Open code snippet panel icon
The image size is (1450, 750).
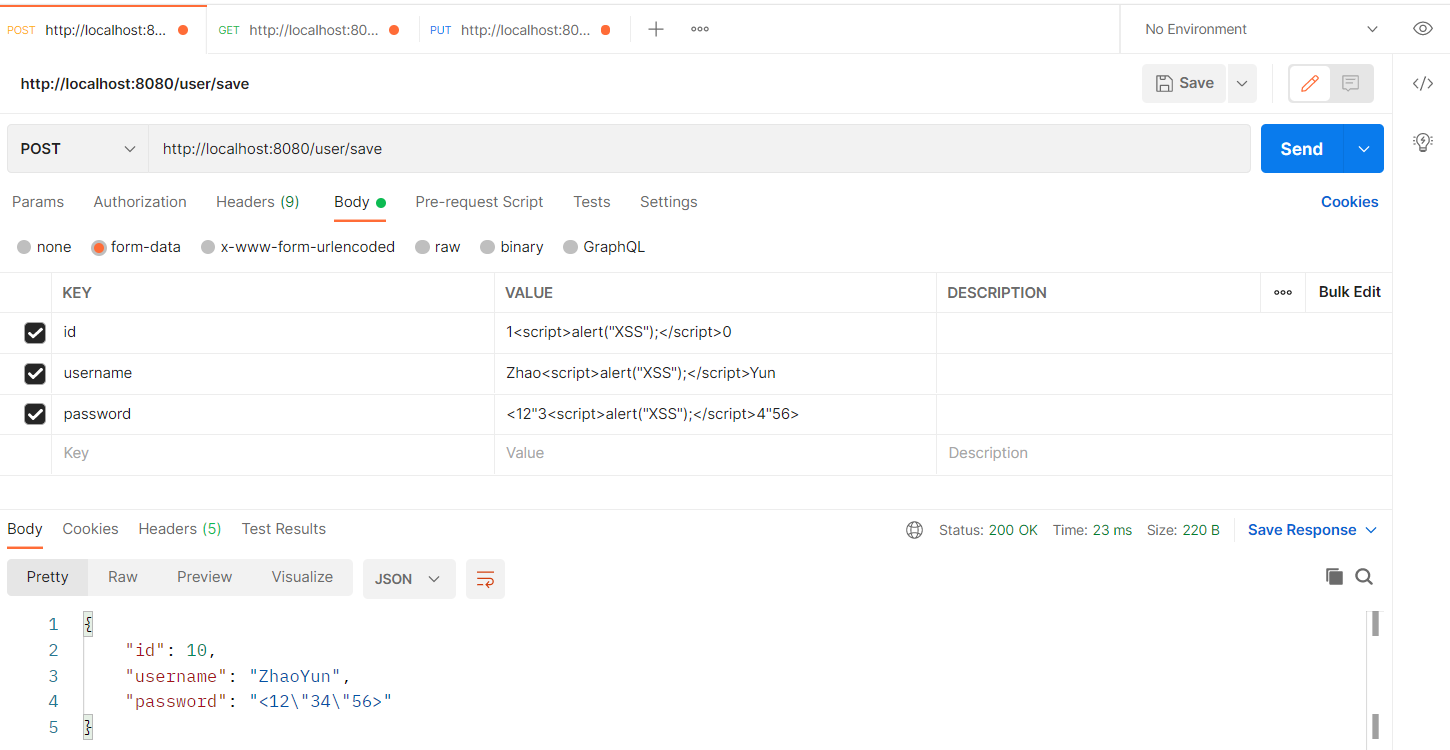pos(1422,83)
